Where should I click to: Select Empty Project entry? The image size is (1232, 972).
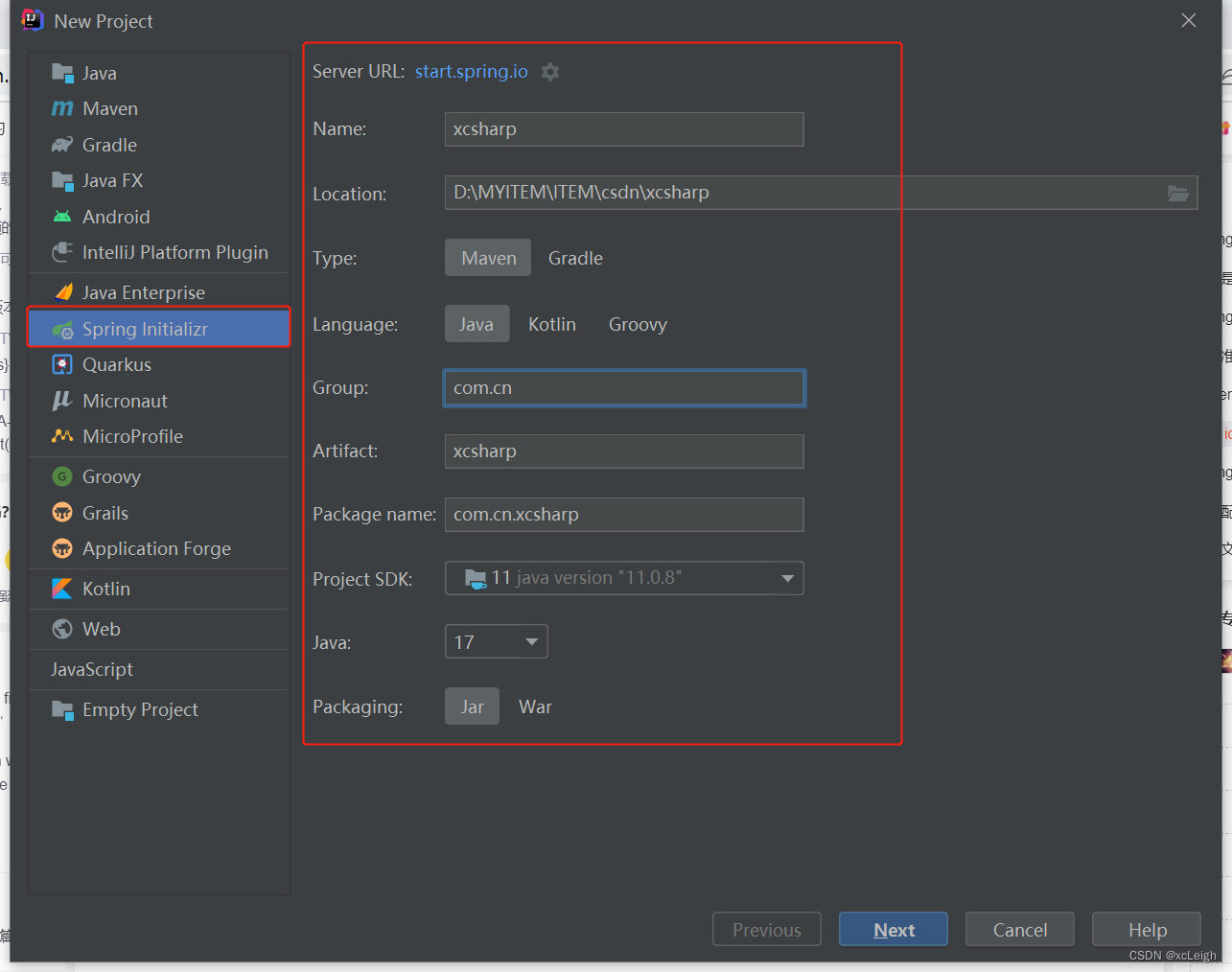click(x=159, y=709)
